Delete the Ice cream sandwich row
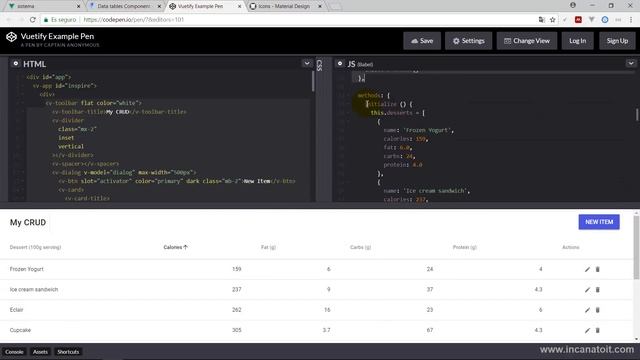 598,290
